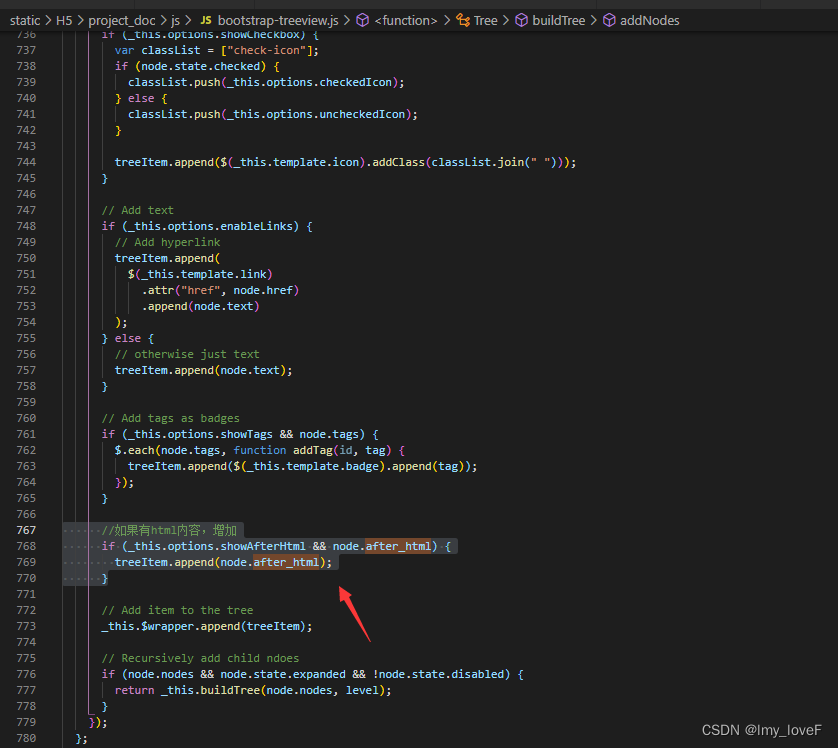This screenshot has height=748, width=838.
Task: Click '// Add item to the tree' comment
Action: tap(177, 610)
